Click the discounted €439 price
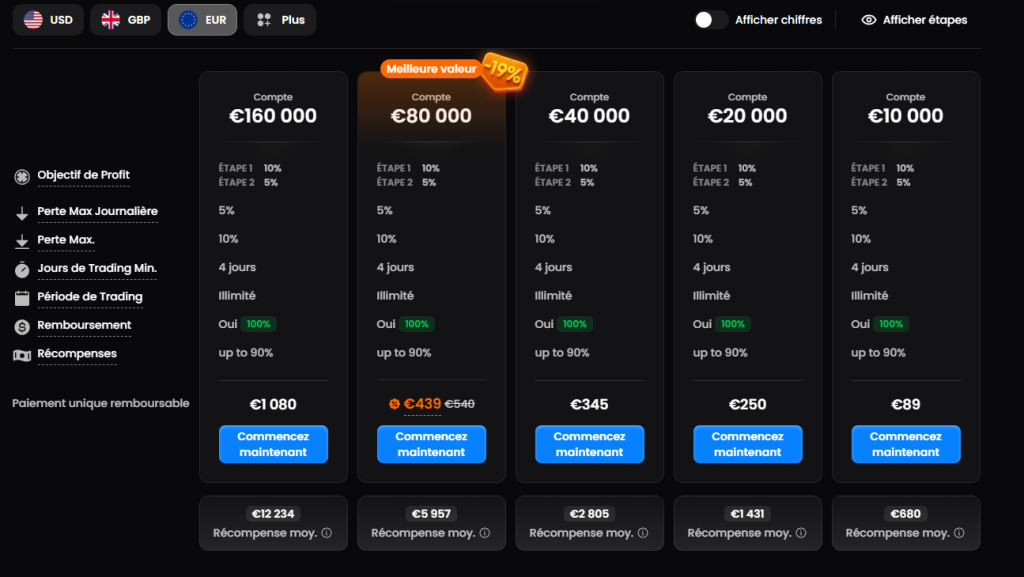This screenshot has width=1024, height=577. 422,404
